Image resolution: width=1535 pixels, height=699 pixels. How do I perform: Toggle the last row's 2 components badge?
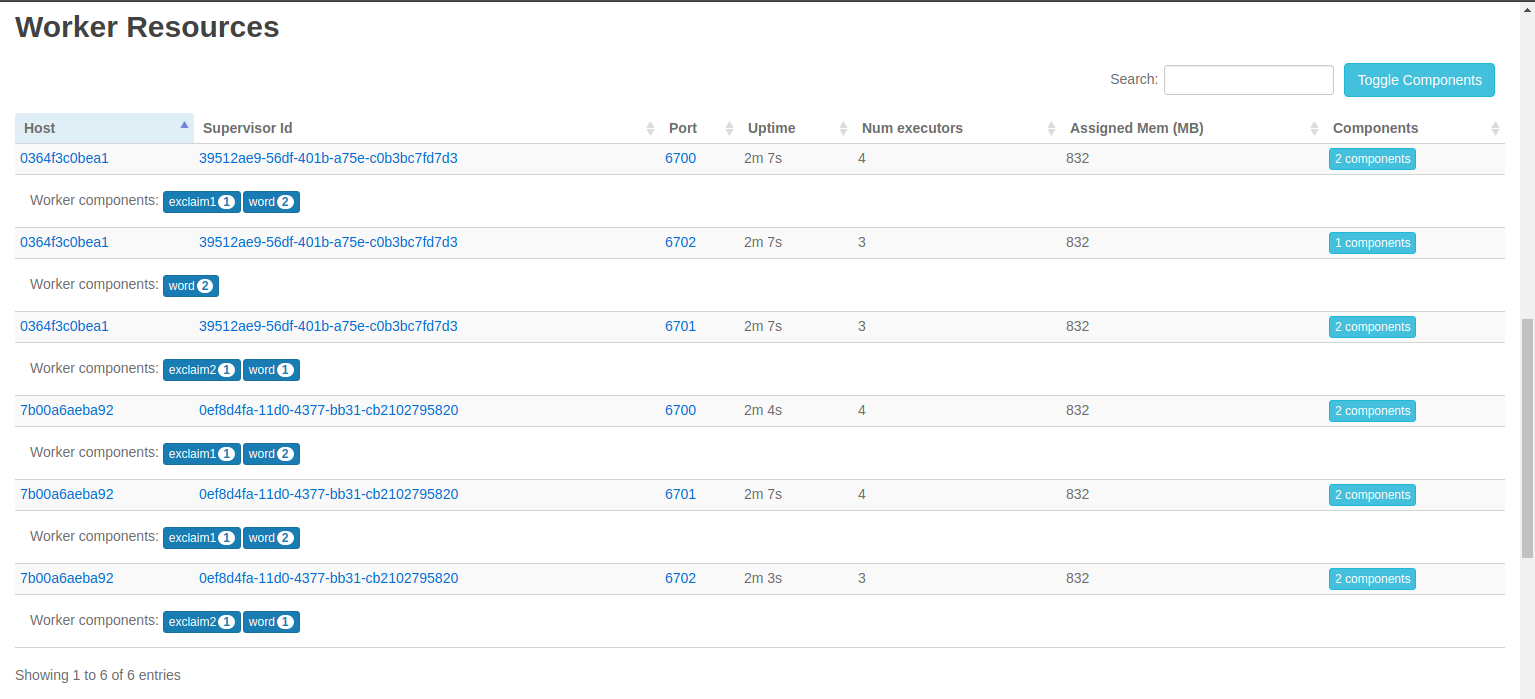1372,579
